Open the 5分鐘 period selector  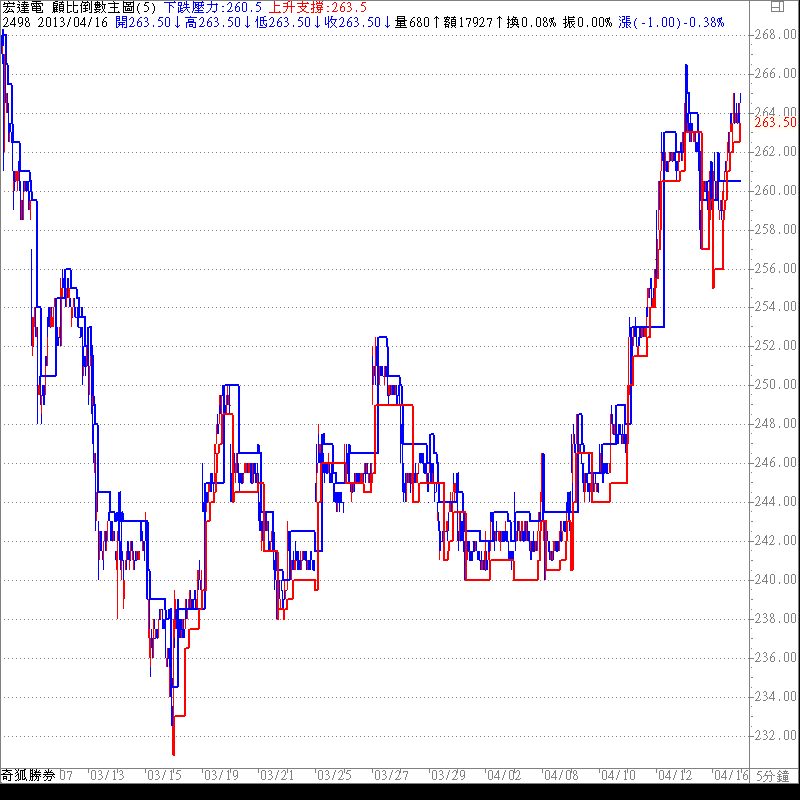pos(774,775)
